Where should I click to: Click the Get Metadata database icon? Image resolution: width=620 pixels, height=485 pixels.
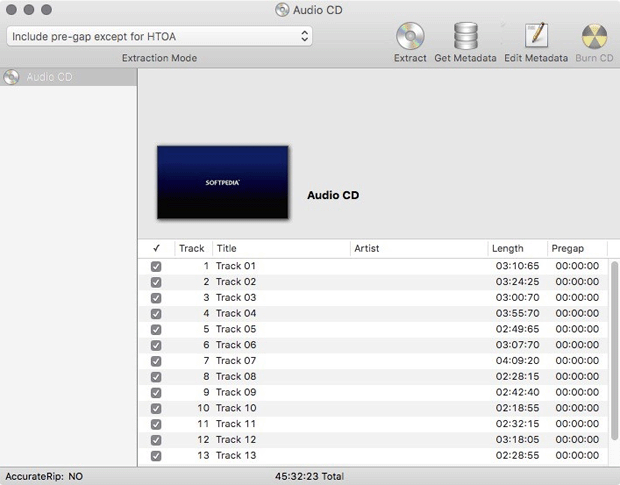tap(465, 36)
